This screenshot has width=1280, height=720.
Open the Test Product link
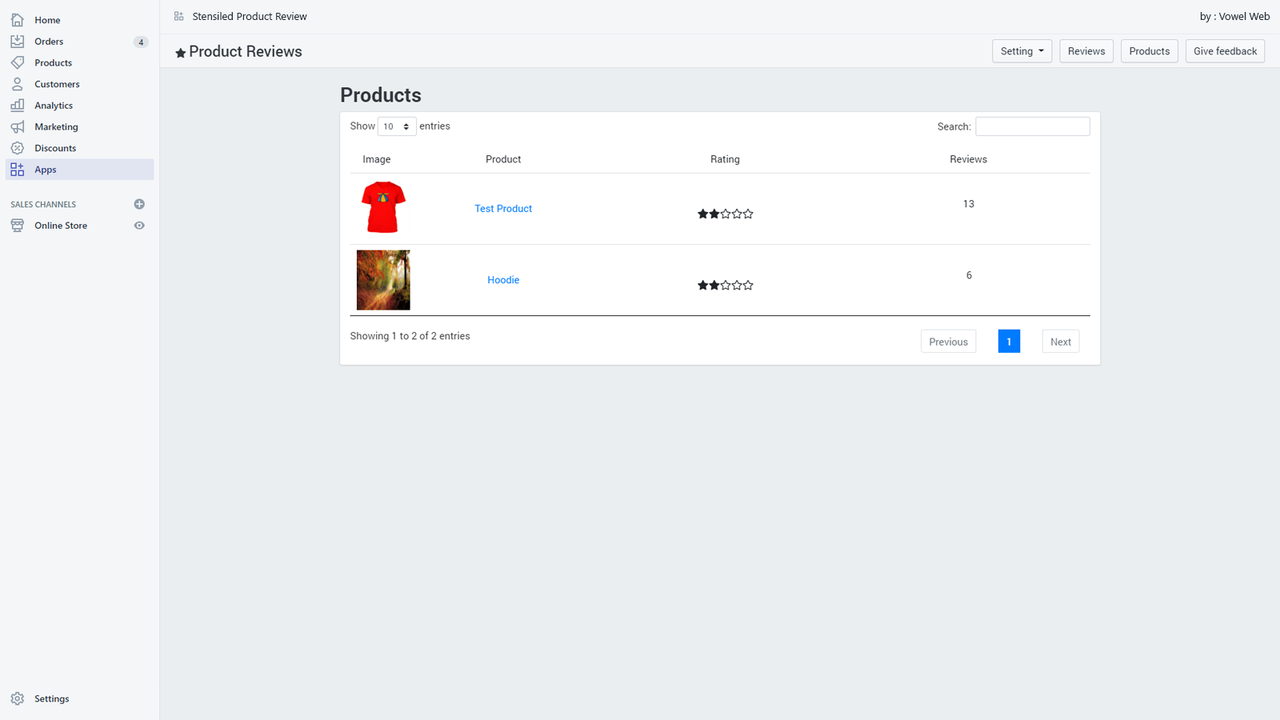(503, 209)
